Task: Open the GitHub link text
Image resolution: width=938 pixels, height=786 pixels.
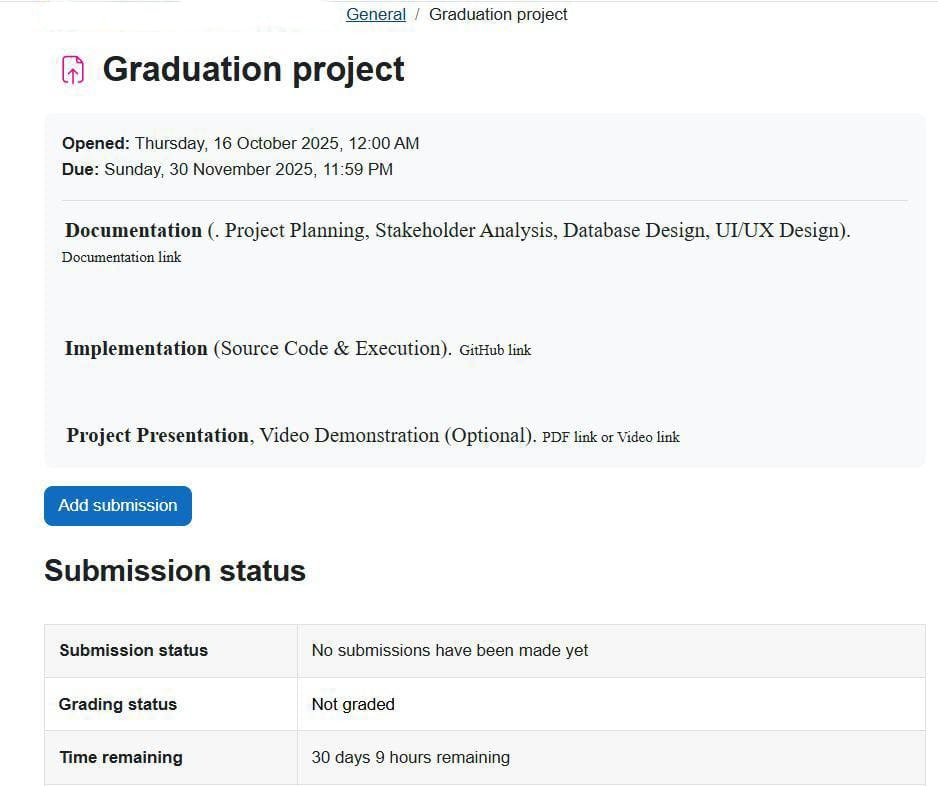Action: tap(495, 350)
